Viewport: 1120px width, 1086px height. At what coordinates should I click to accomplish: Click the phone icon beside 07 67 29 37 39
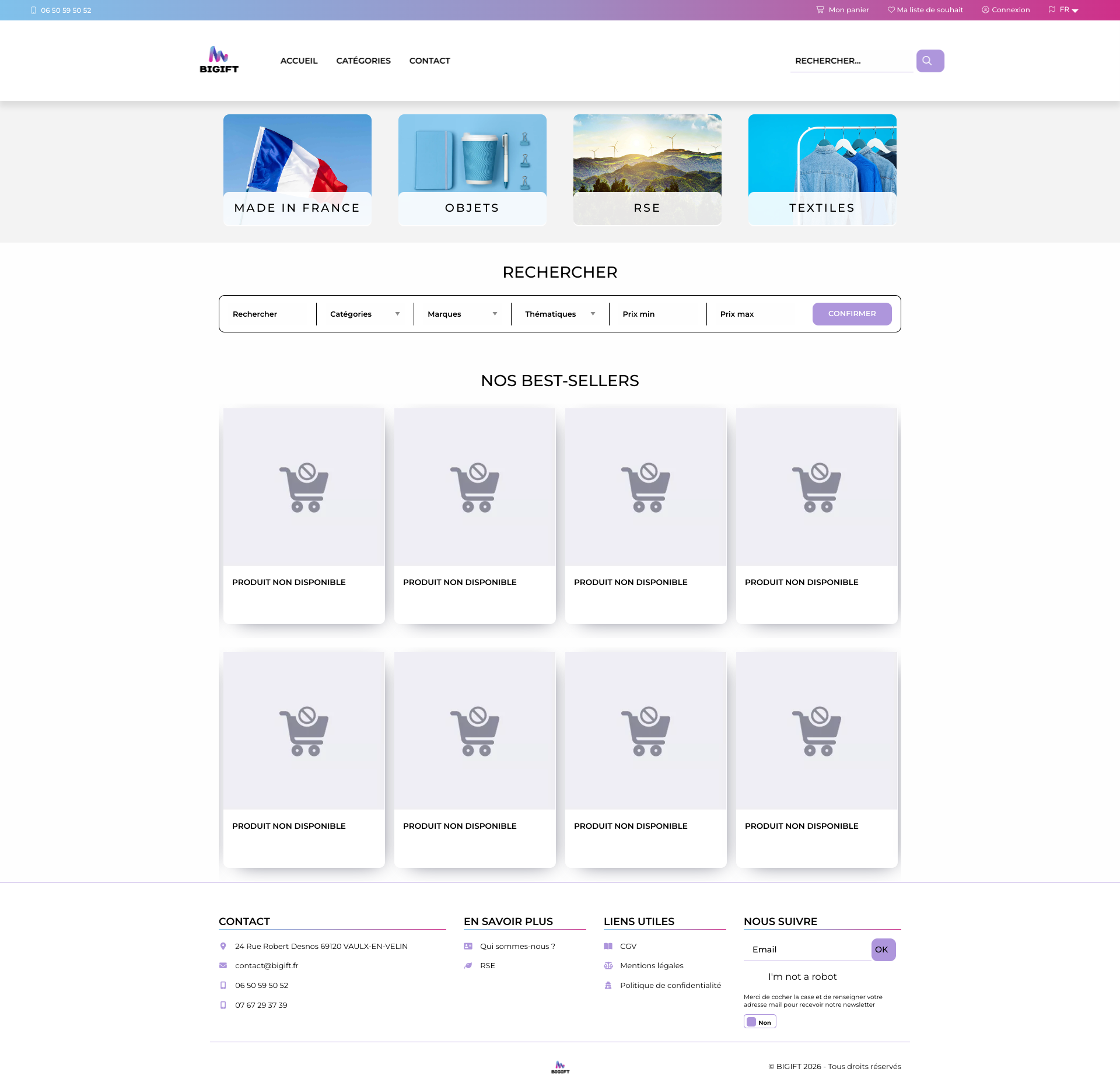click(223, 1005)
